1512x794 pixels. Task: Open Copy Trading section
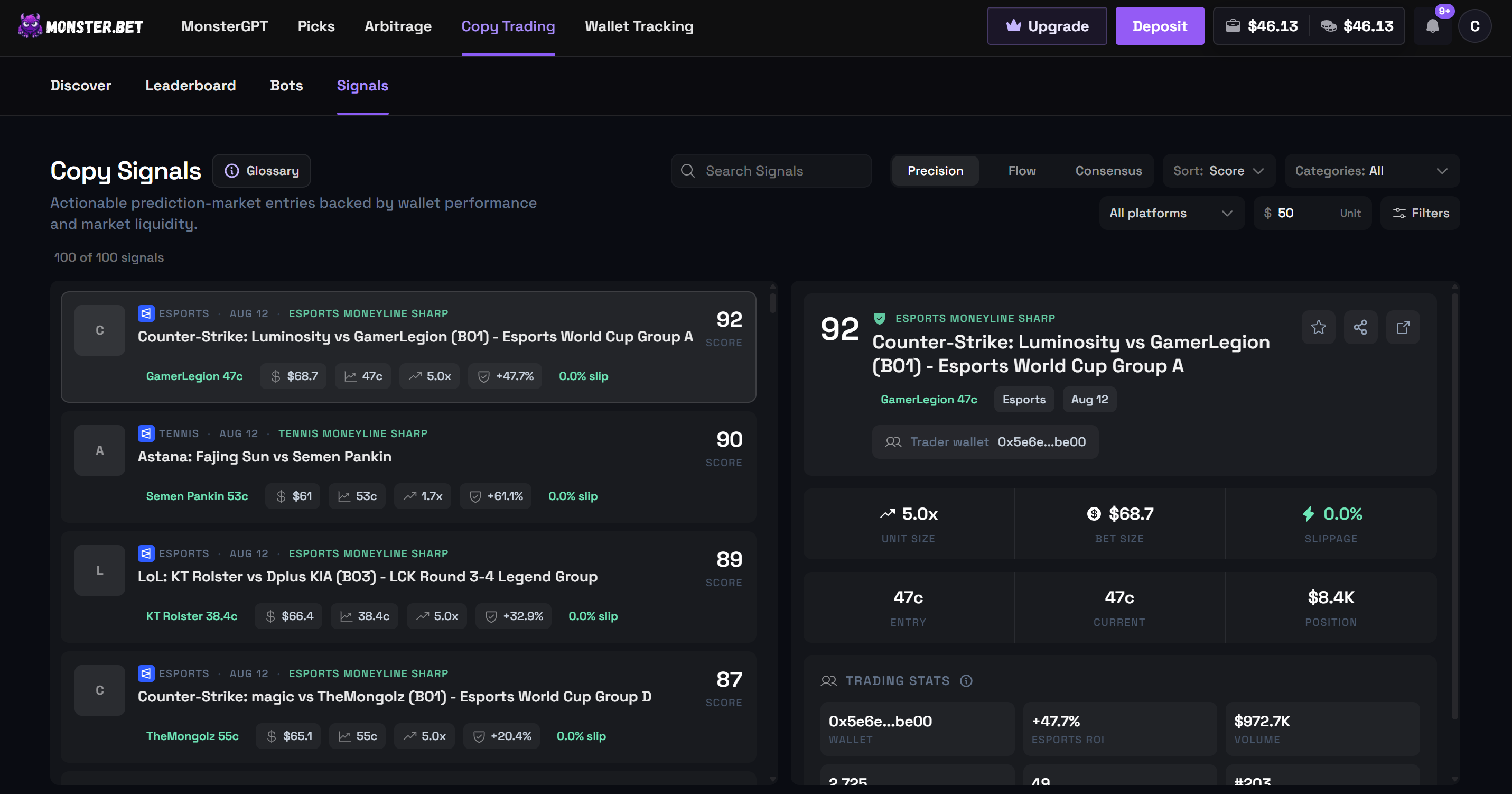[508, 26]
